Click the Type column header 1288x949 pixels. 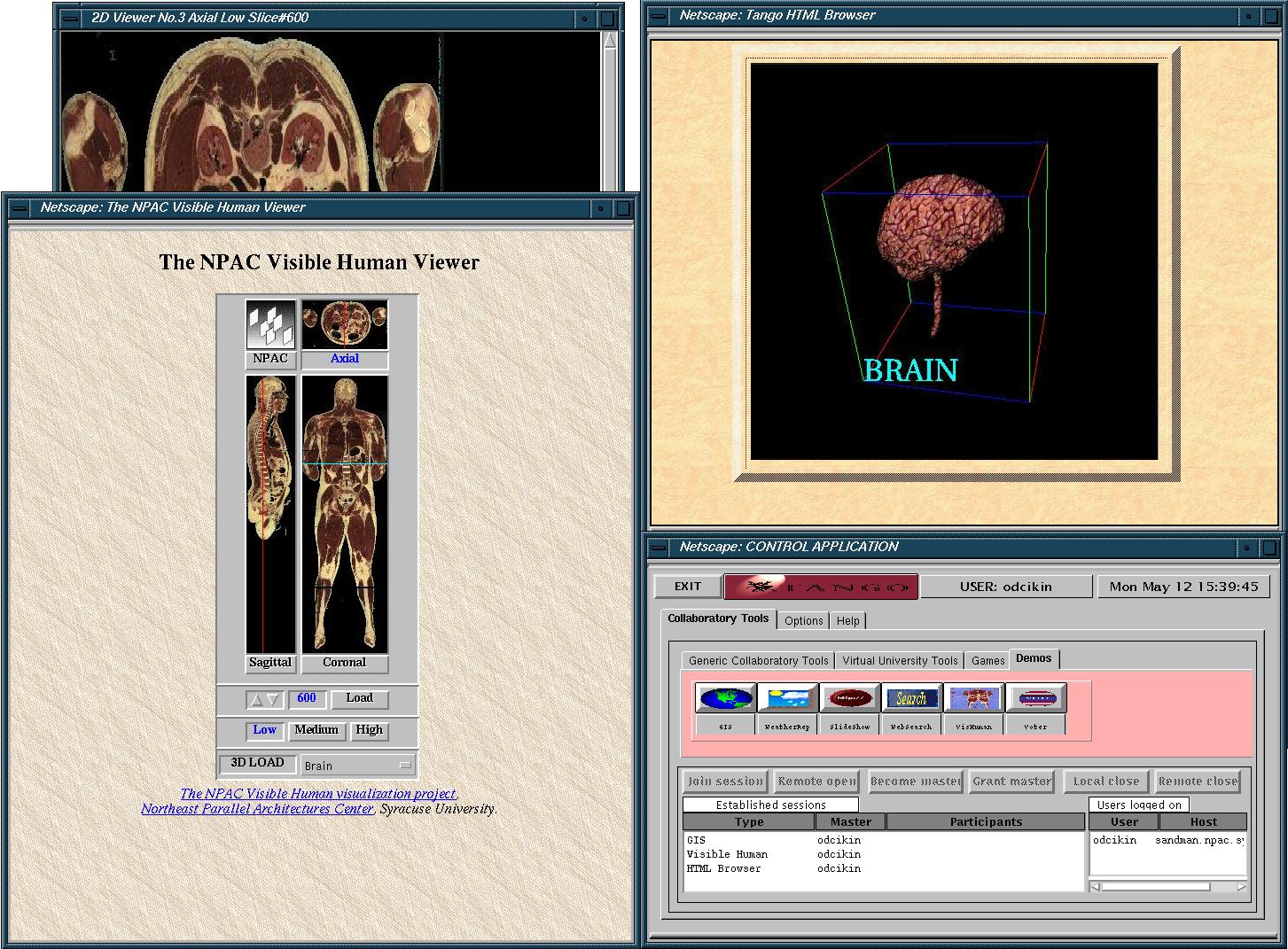tap(749, 822)
